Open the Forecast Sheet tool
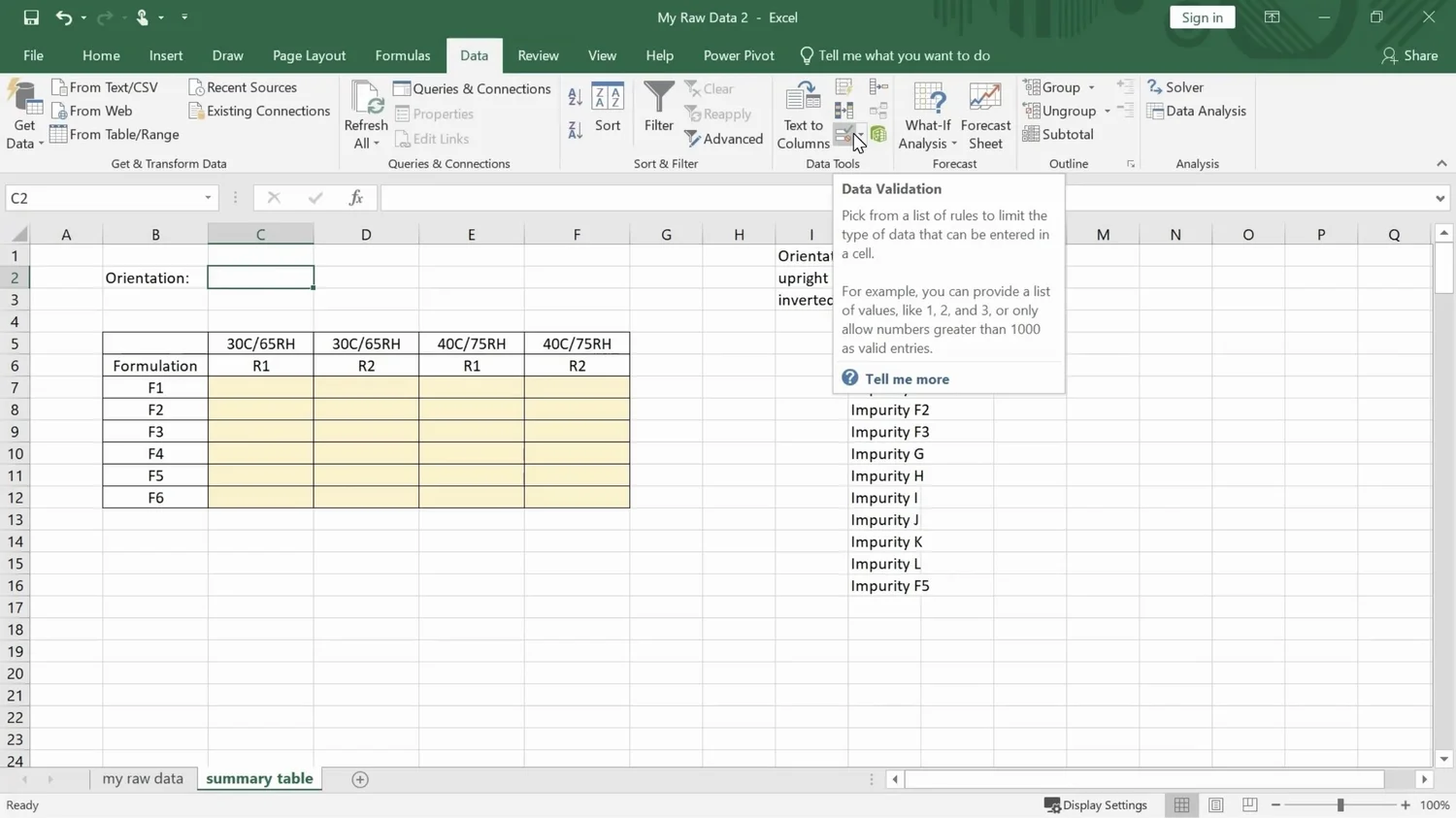 click(x=984, y=113)
